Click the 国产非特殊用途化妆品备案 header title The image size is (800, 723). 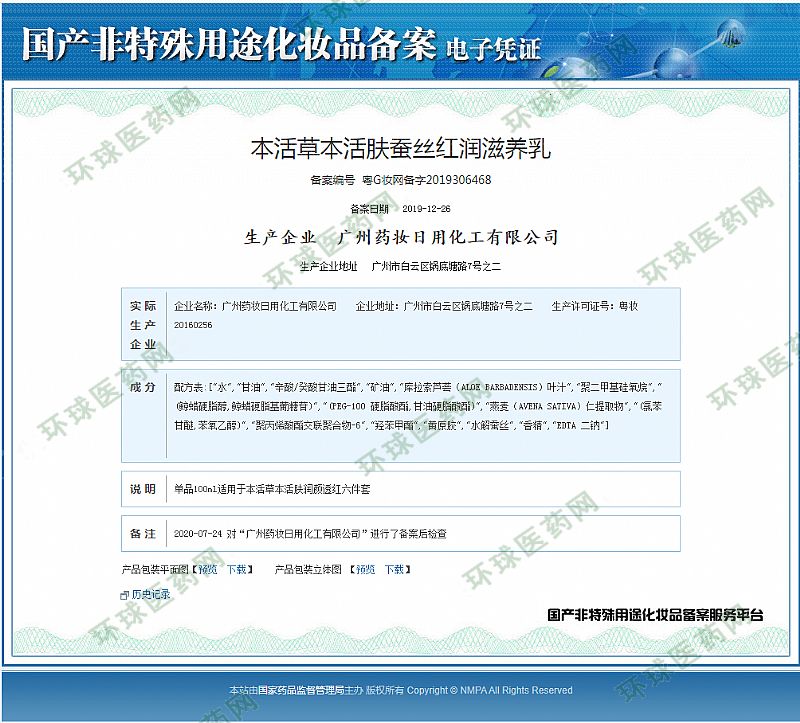pyautogui.click(x=227, y=46)
